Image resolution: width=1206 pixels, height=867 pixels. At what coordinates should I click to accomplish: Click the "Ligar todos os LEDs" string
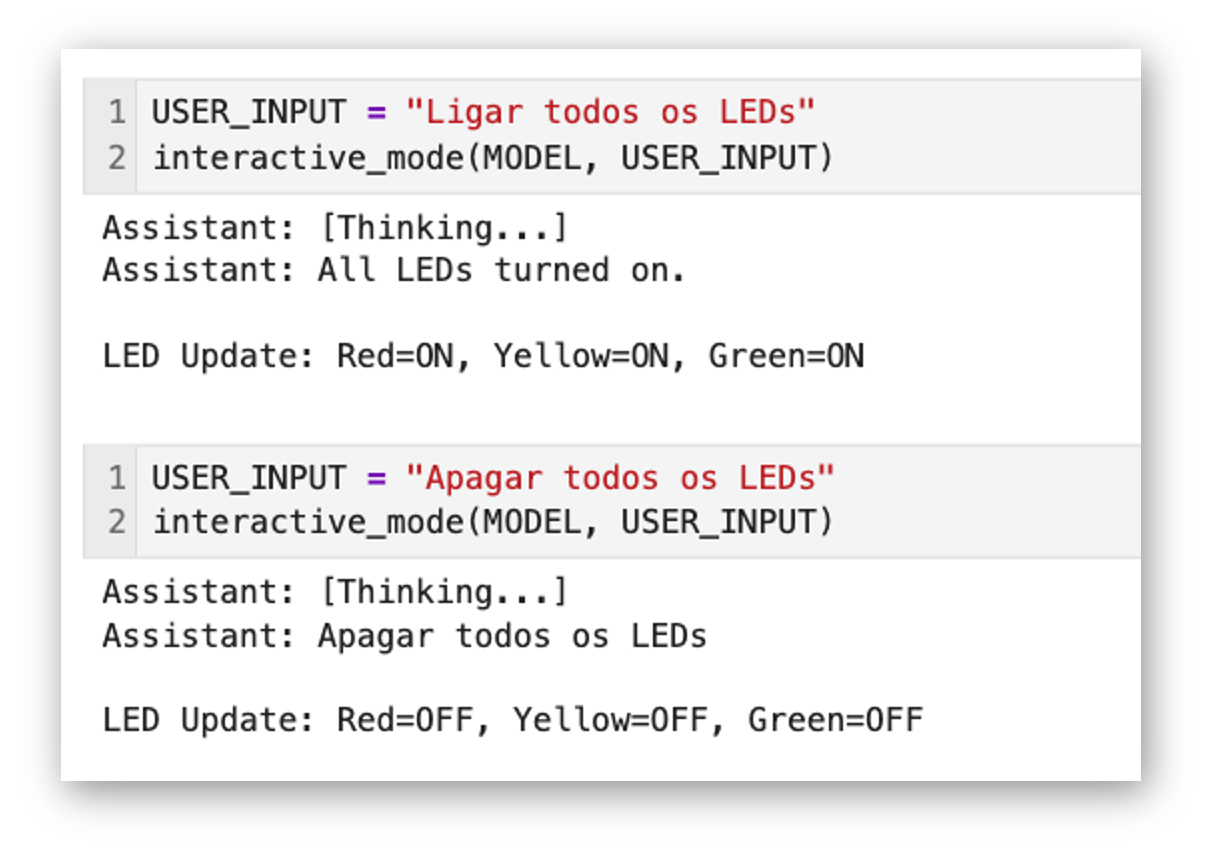click(610, 112)
